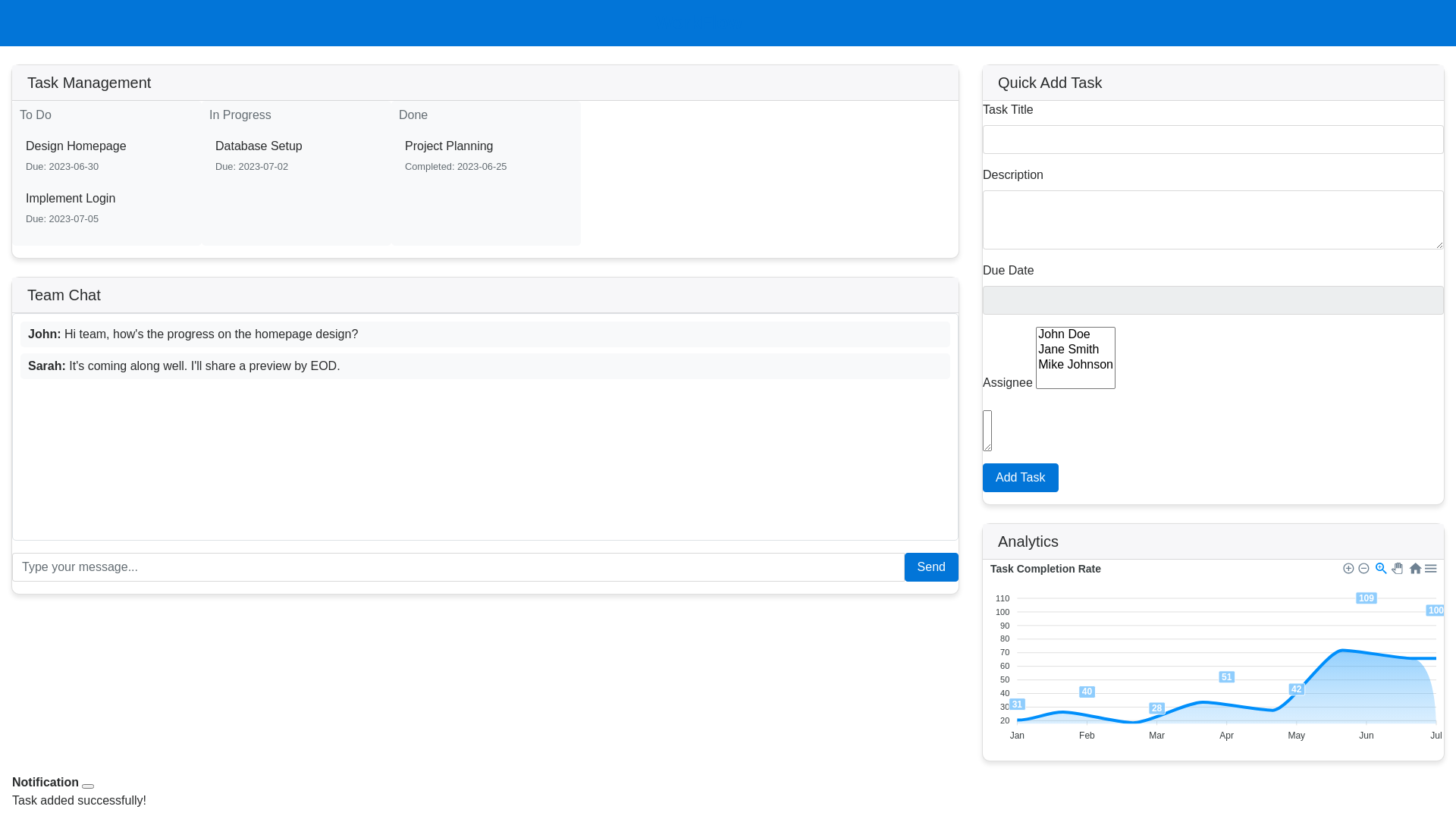The image size is (1456, 819).
Task: Reset chart zoom with home icon
Action: coord(1415,569)
